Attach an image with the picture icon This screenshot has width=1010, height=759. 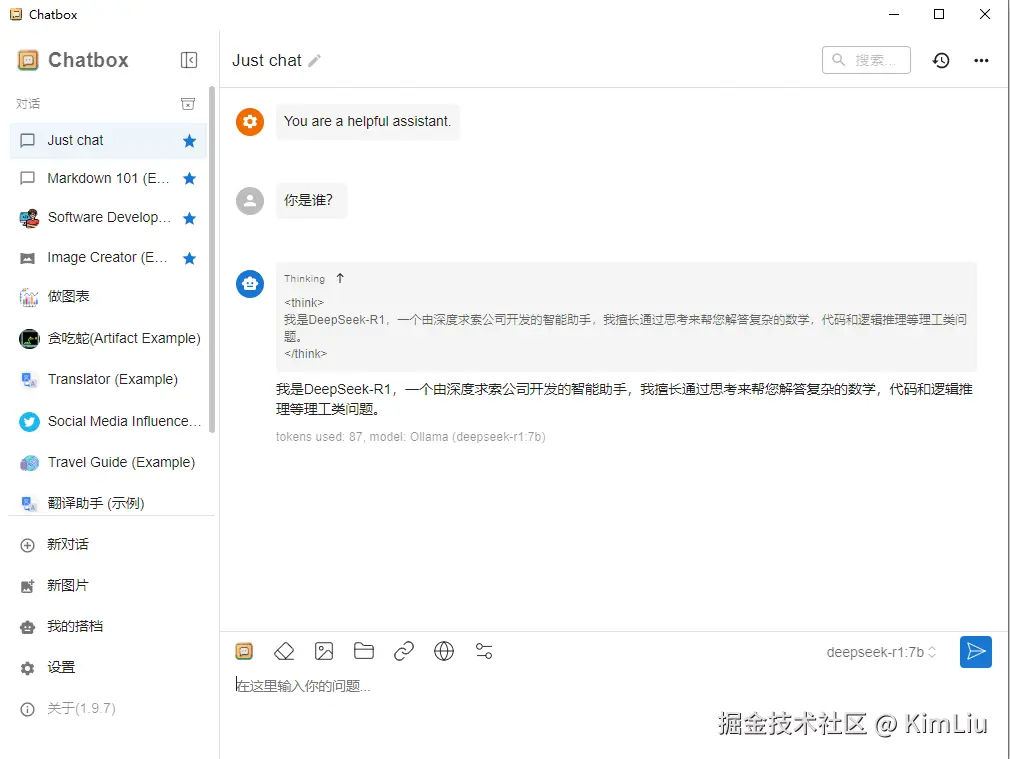pos(324,651)
